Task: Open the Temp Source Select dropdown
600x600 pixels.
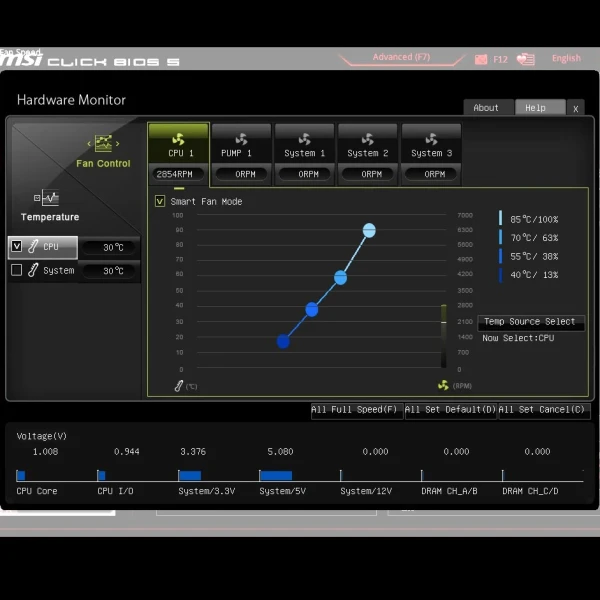Action: [531, 322]
